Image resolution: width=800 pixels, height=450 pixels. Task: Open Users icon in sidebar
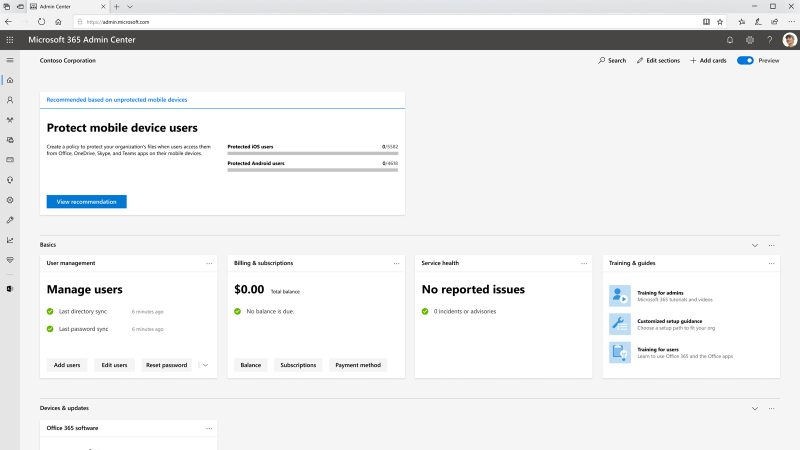click(10, 100)
